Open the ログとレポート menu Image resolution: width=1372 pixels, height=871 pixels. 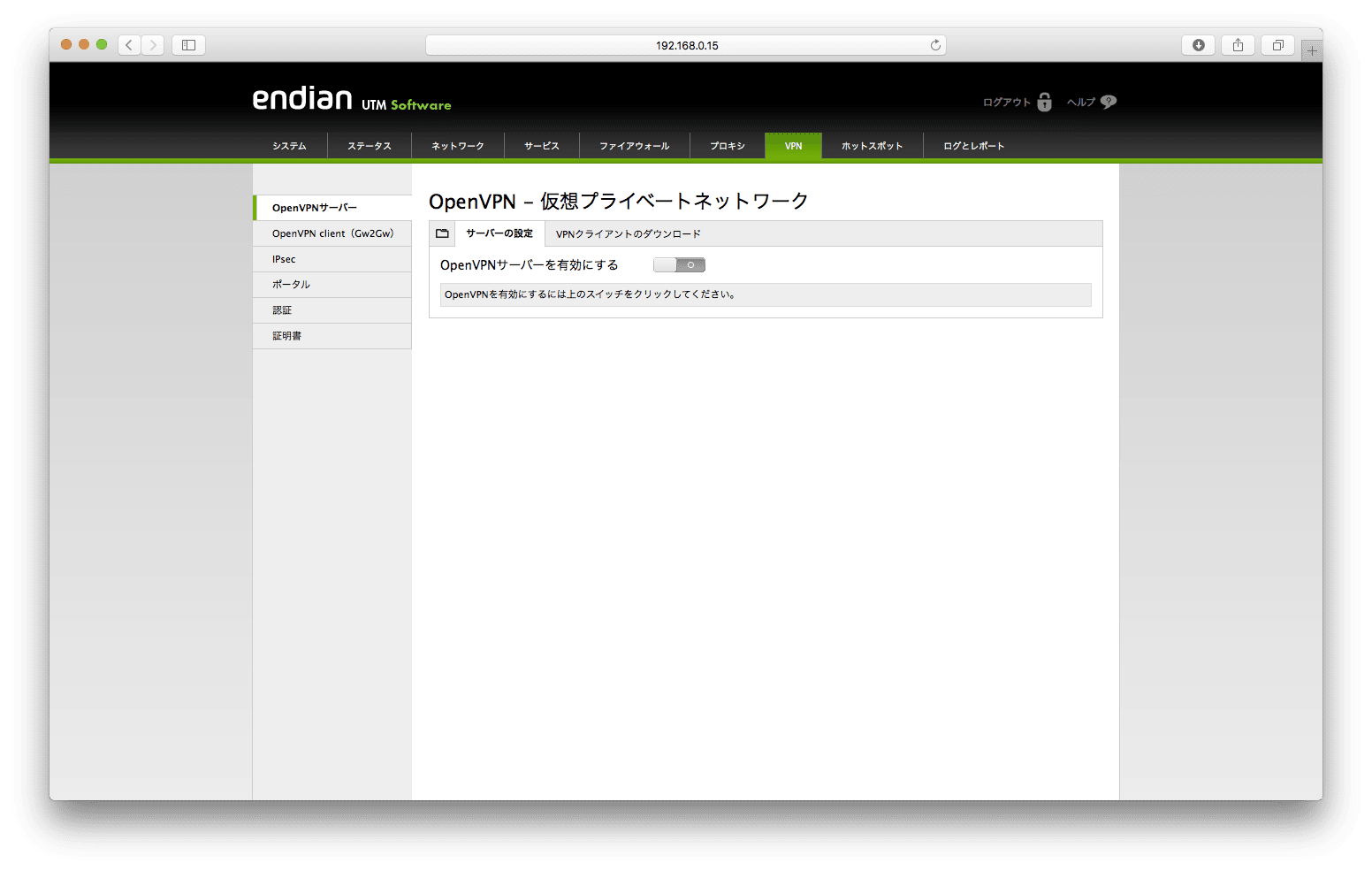974,146
